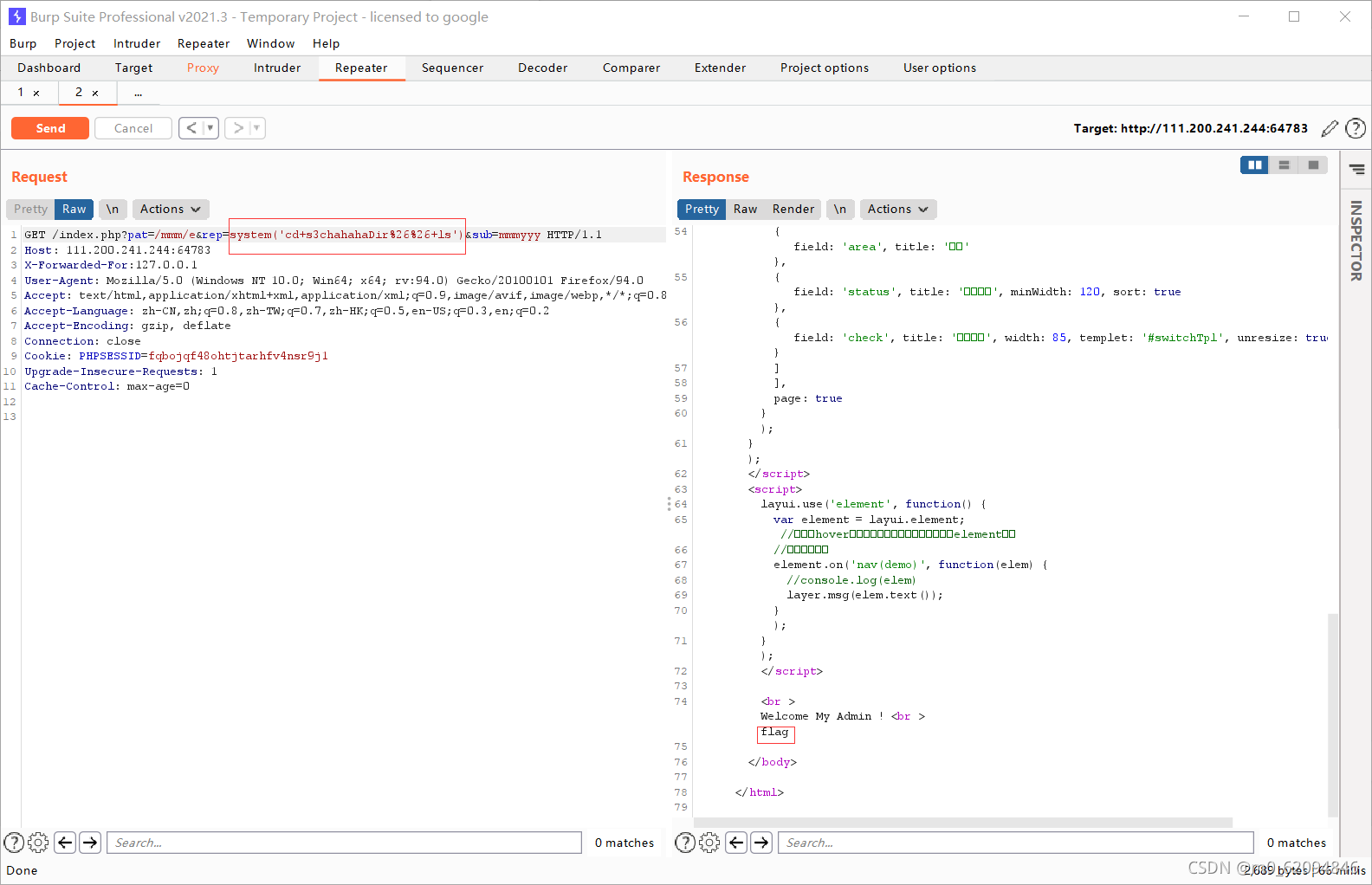
Task: Open the forward history dropdown arrow
Action: [x=257, y=128]
